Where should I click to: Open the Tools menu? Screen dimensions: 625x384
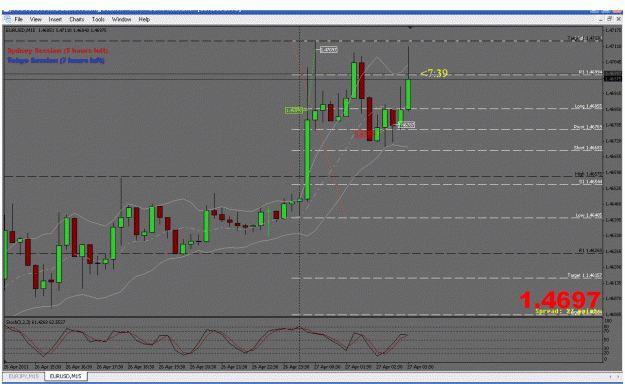98,19
